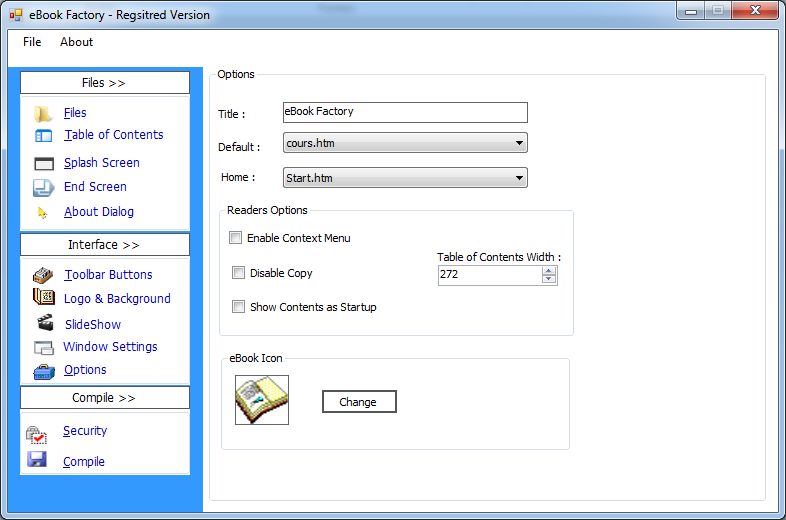Open the File menu

click(x=32, y=42)
